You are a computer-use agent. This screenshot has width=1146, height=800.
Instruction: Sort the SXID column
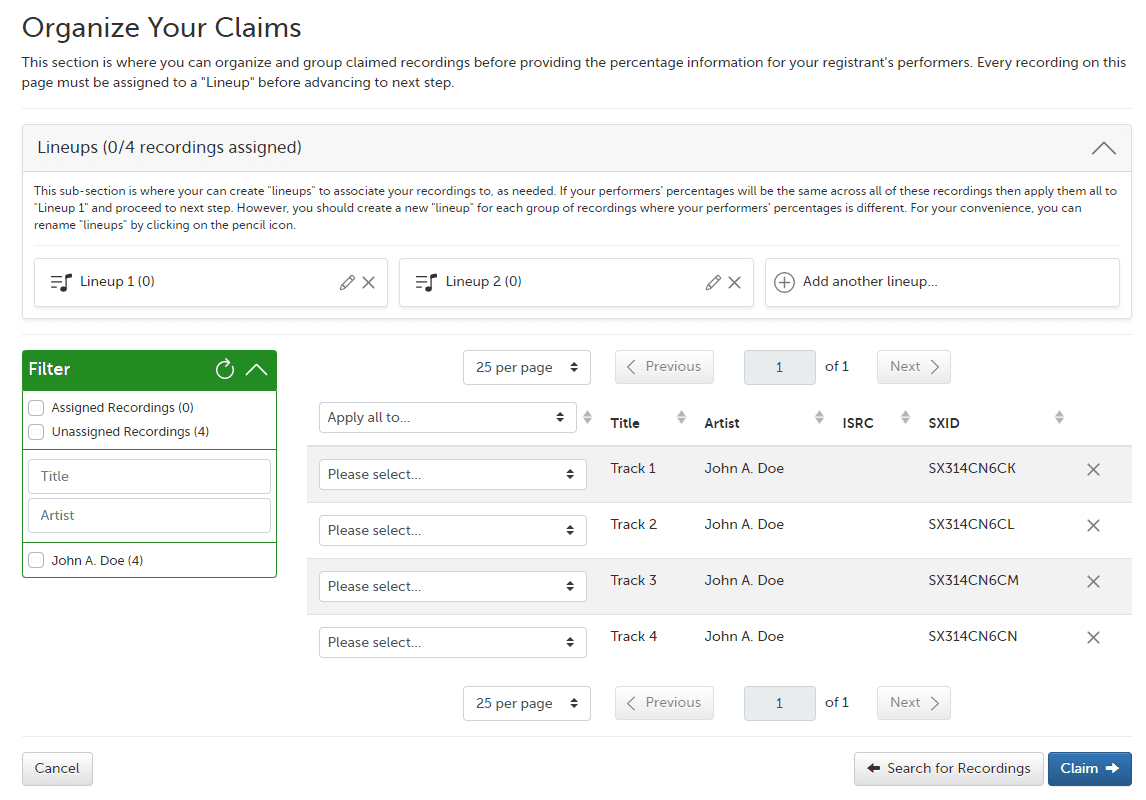point(1059,416)
